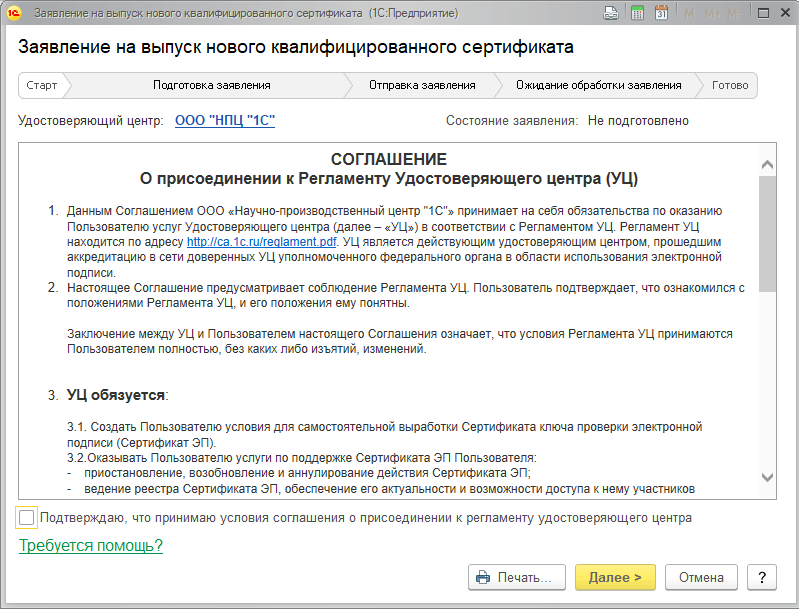Click the M memory button in title bar
The height and width of the screenshot is (610, 799).
click(689, 14)
